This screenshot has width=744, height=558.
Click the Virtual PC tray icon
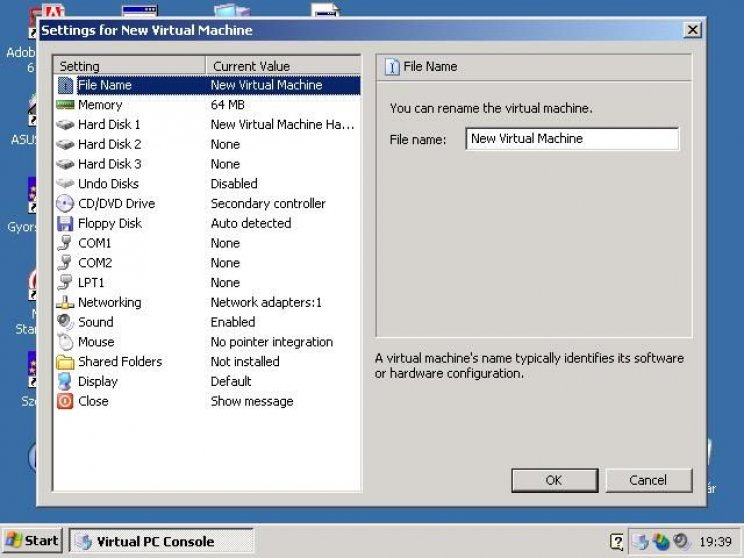tap(640, 541)
